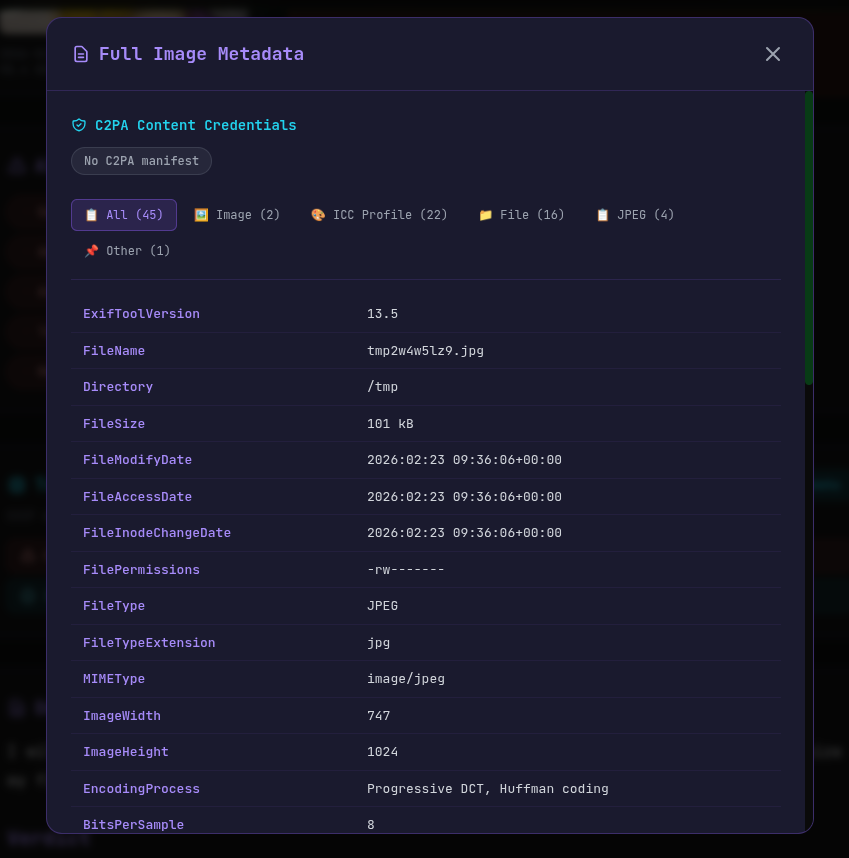
Task: Click the palette icon on ICC Profile filter
Action: 318,214
